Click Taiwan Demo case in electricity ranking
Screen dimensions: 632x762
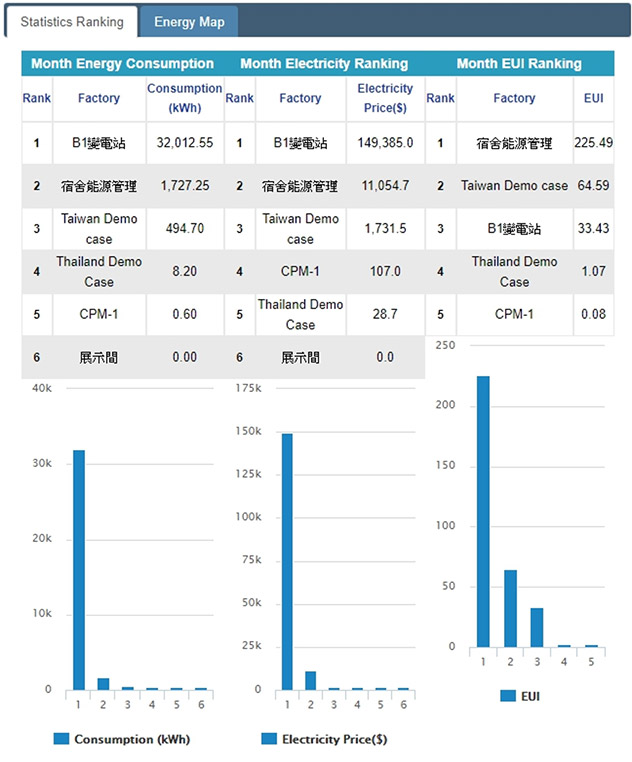[300, 229]
